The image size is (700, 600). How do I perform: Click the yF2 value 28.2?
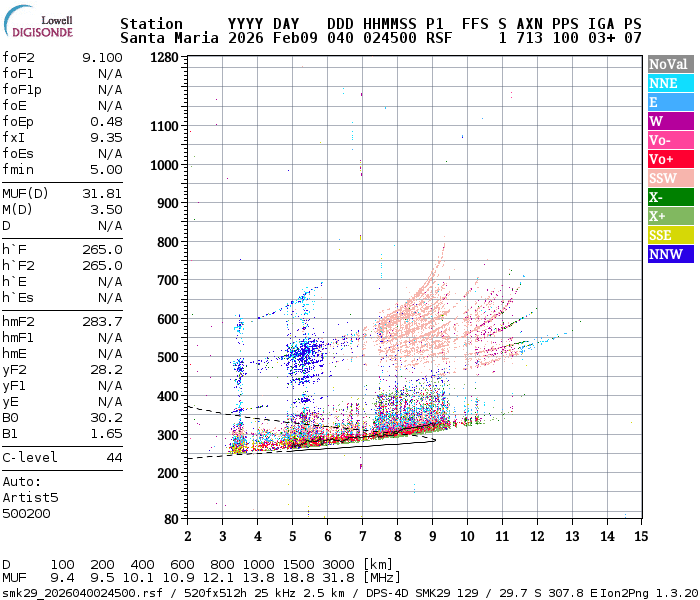click(x=106, y=370)
